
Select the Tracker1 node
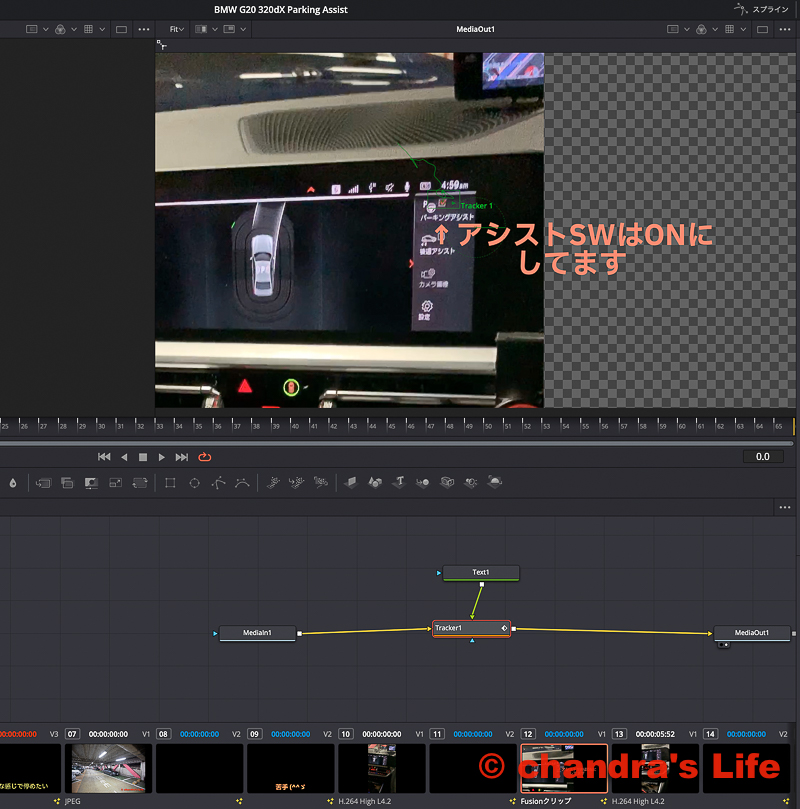(471, 628)
